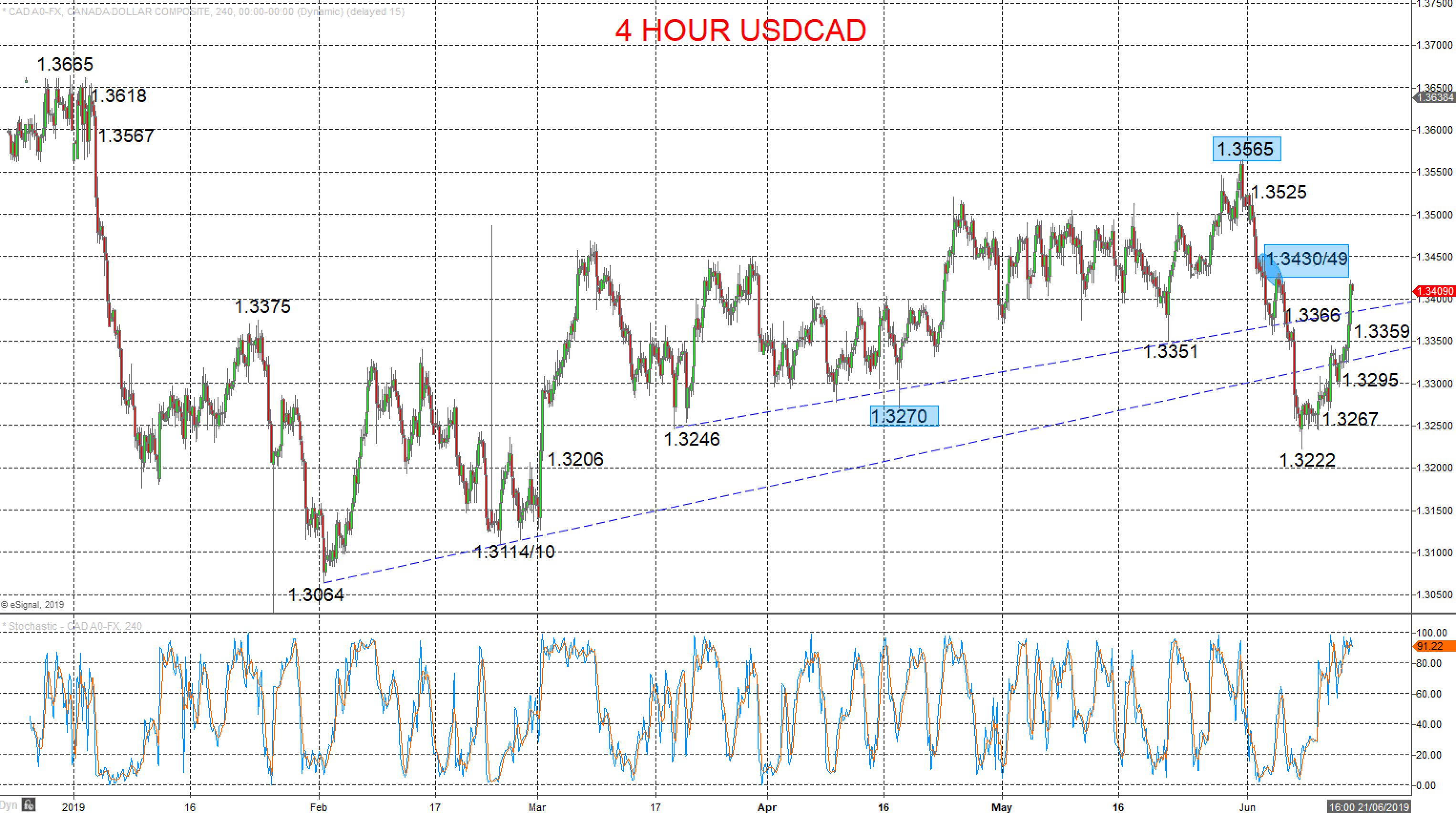Select the 1.3525 price annotation
This screenshot has height=813, width=1456.
coord(1279,192)
